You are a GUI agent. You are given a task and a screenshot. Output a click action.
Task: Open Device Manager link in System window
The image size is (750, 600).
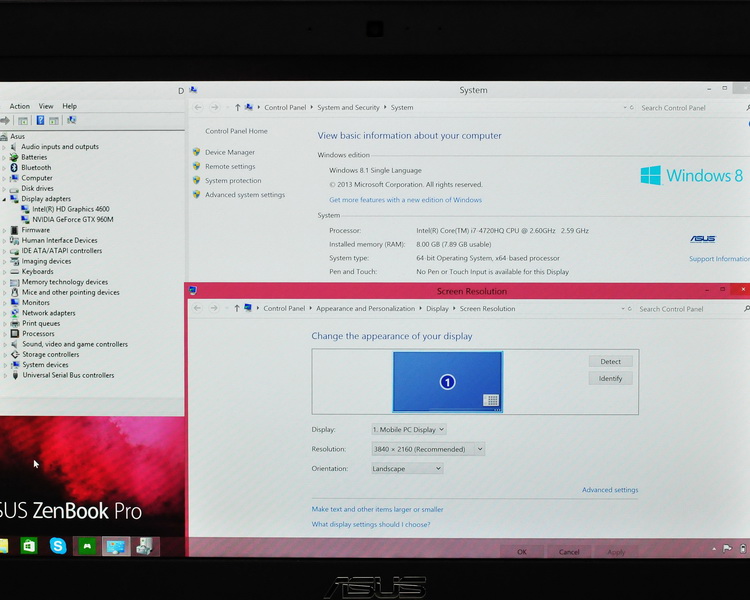(x=230, y=152)
